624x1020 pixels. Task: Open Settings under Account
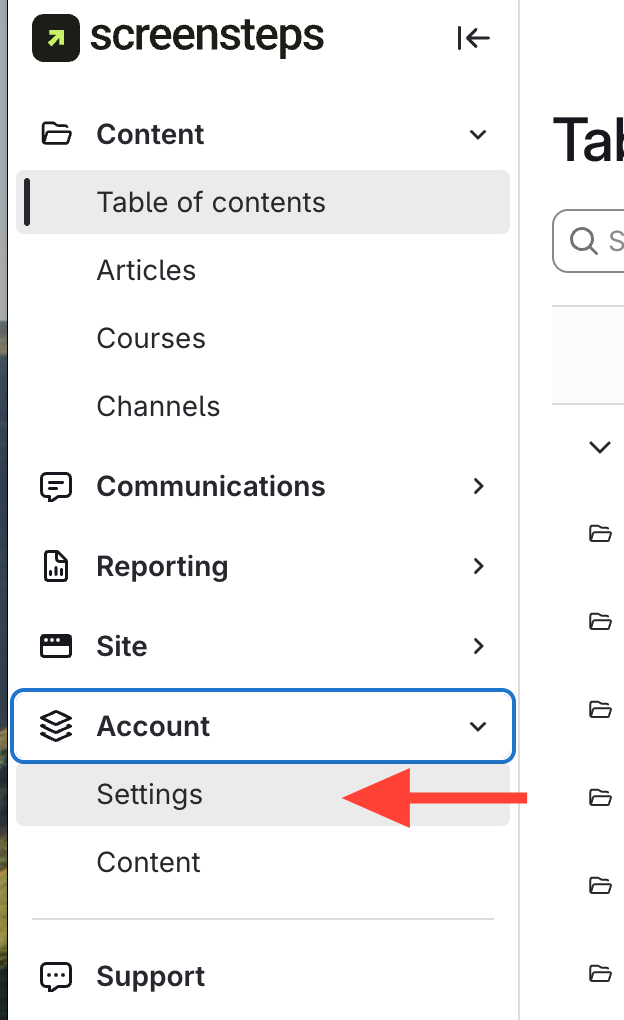point(150,794)
